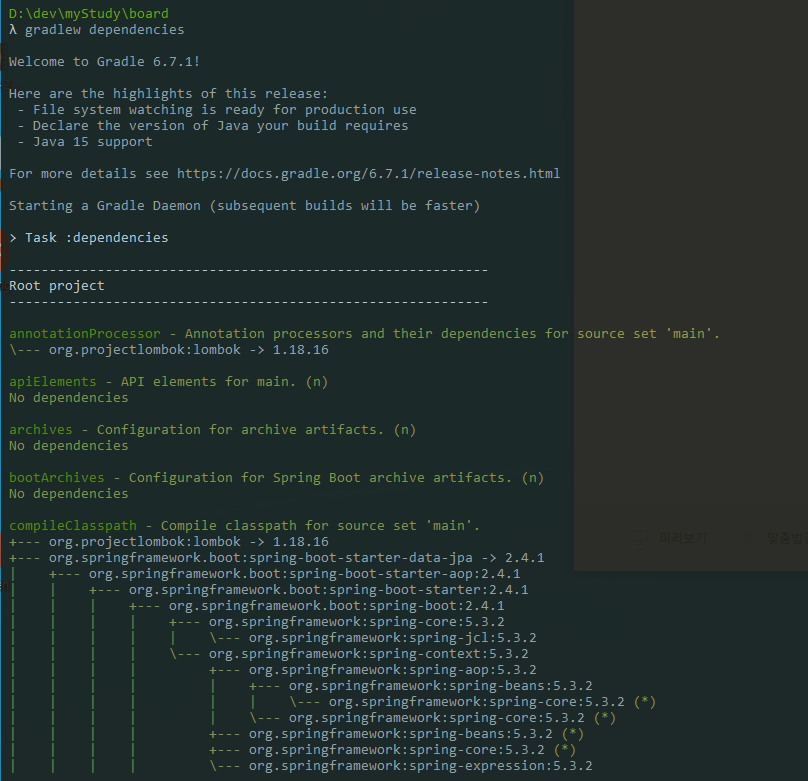This screenshot has width=808, height=781.
Task: Click 'Welcome to Gradle 6.7.1!' line
Action: point(104,62)
